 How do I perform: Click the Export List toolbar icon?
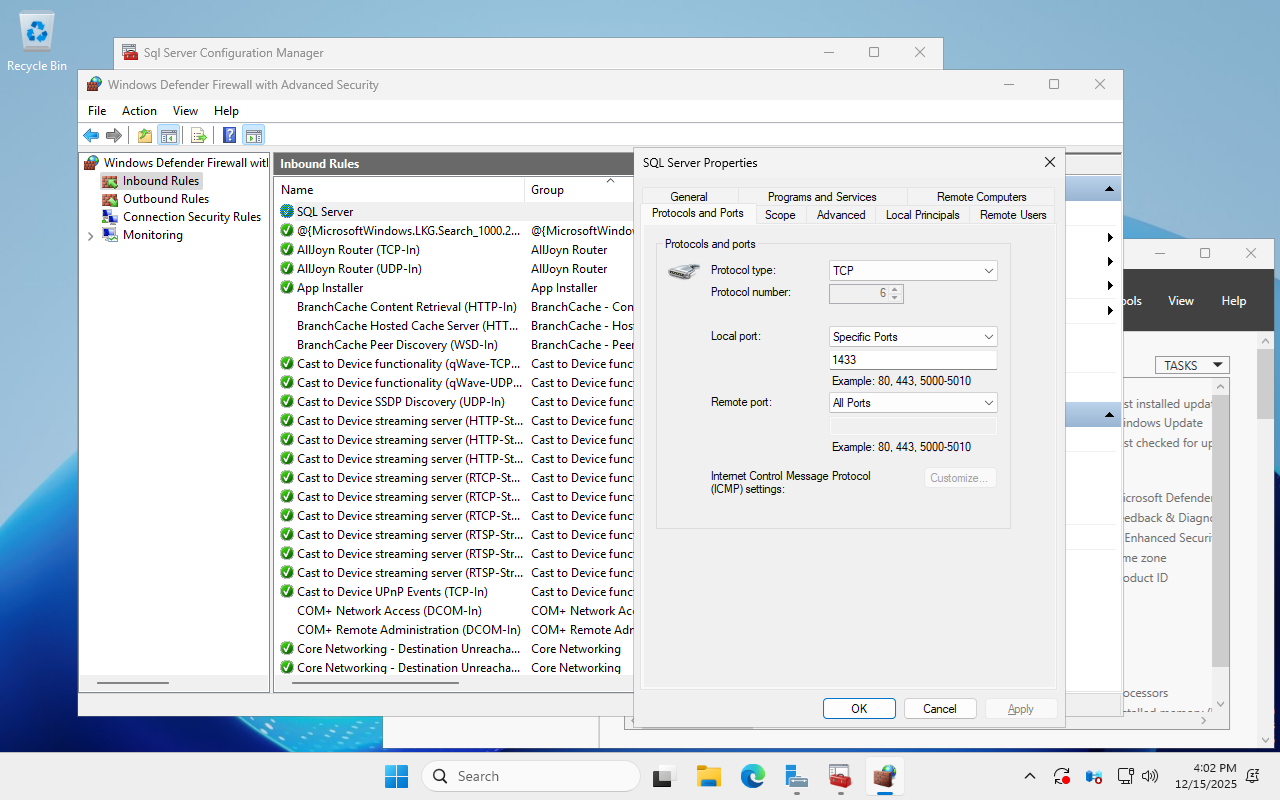coord(198,135)
